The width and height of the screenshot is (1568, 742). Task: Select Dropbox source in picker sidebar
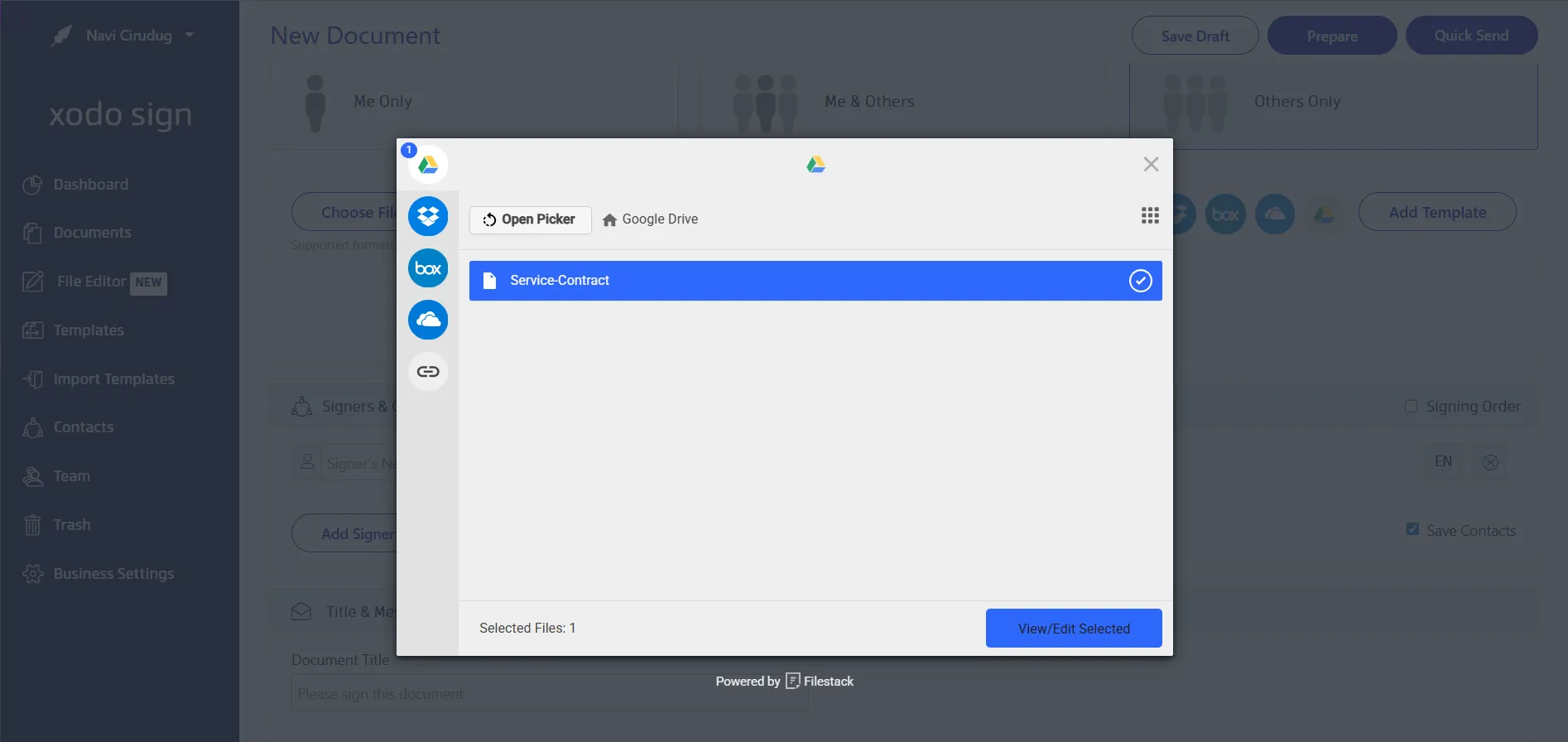coord(428,216)
